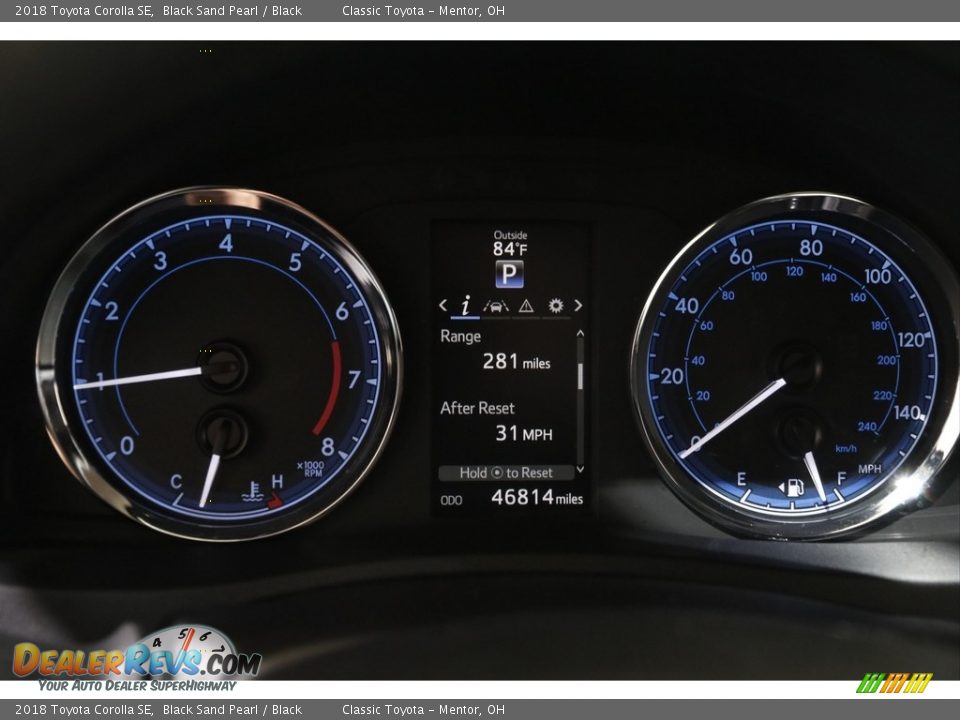The image size is (960, 720).
Task: Open the settings gear tab
Action: click(555, 306)
